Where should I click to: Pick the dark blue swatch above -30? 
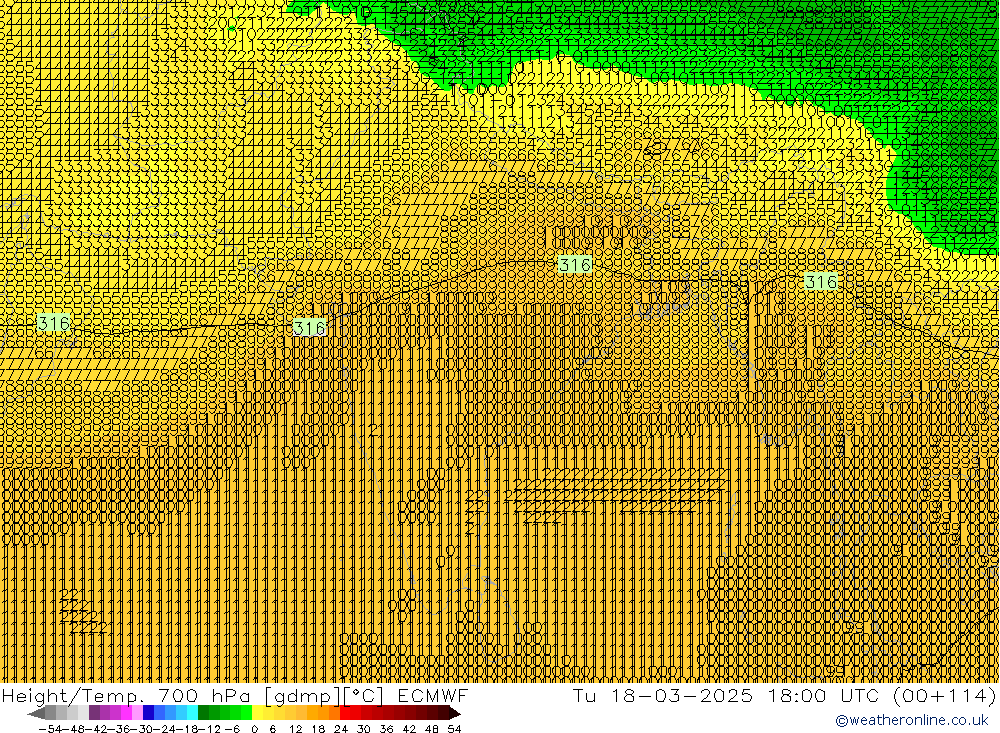[x=149, y=713]
